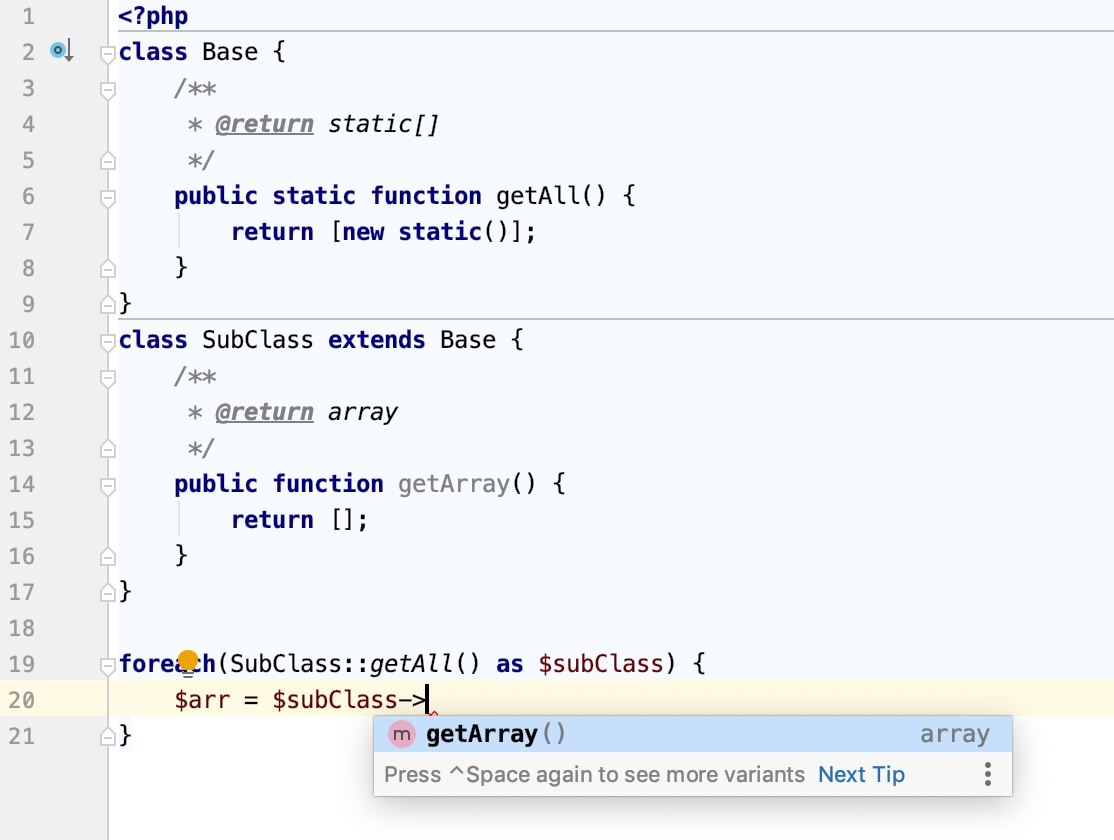Click the Next Tip link in popup
Screen dimensions: 1114x840
click(861, 774)
